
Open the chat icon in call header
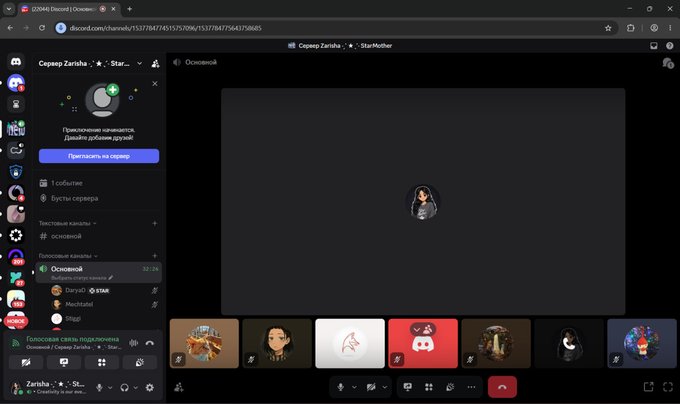[x=668, y=63]
